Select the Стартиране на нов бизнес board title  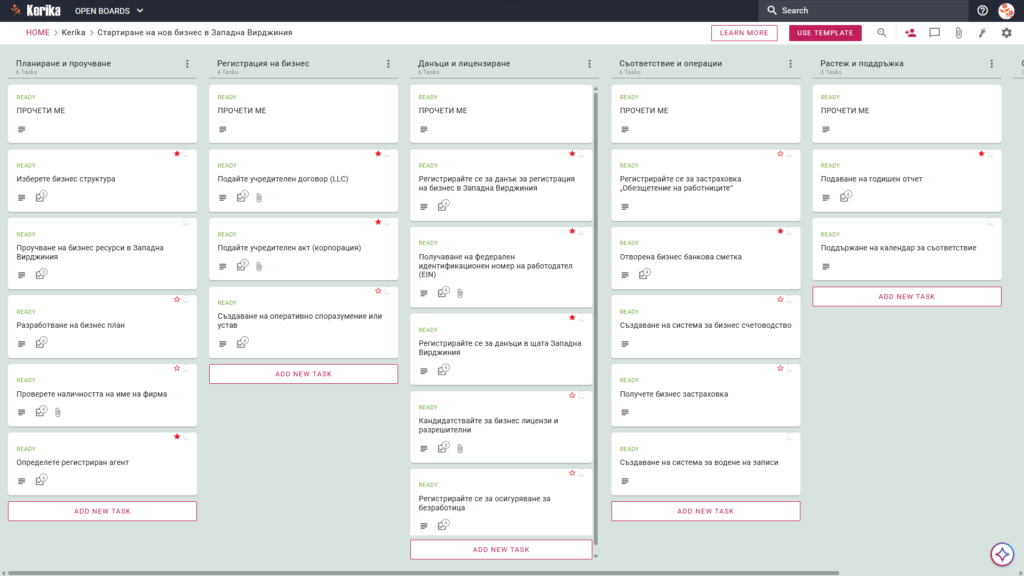click(x=195, y=33)
